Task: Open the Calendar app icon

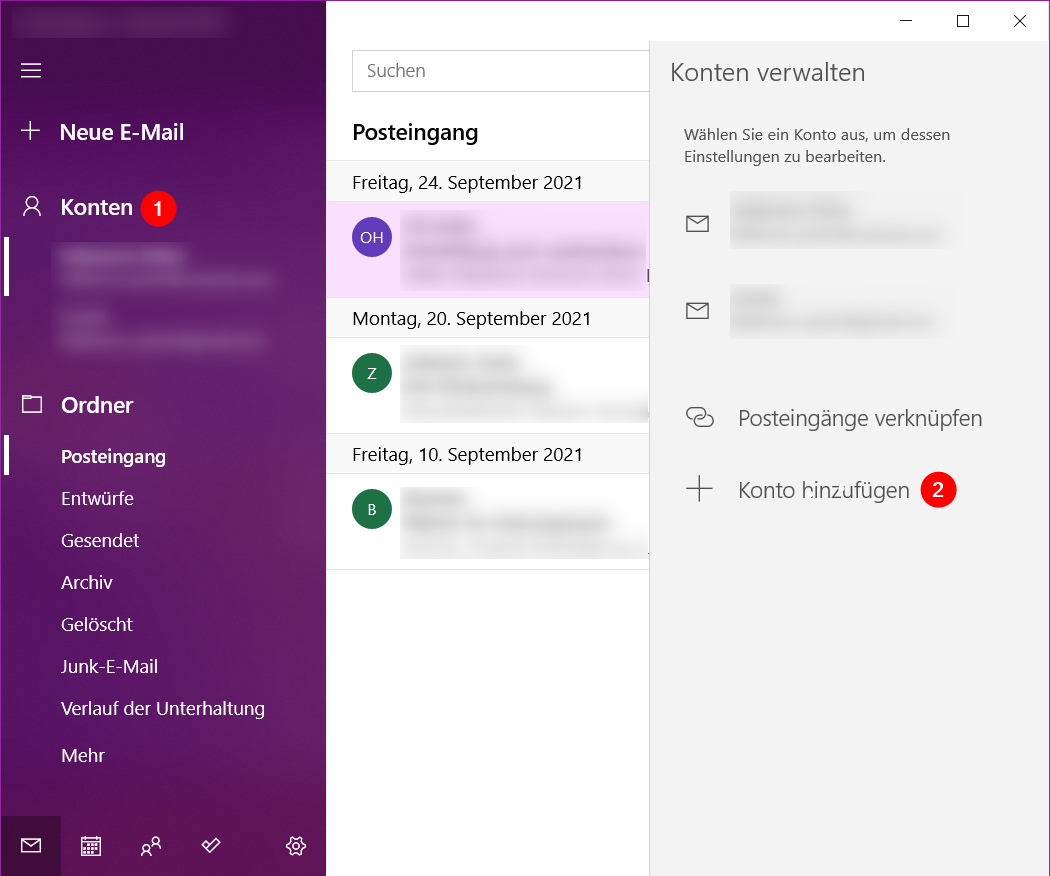Action: coord(91,846)
